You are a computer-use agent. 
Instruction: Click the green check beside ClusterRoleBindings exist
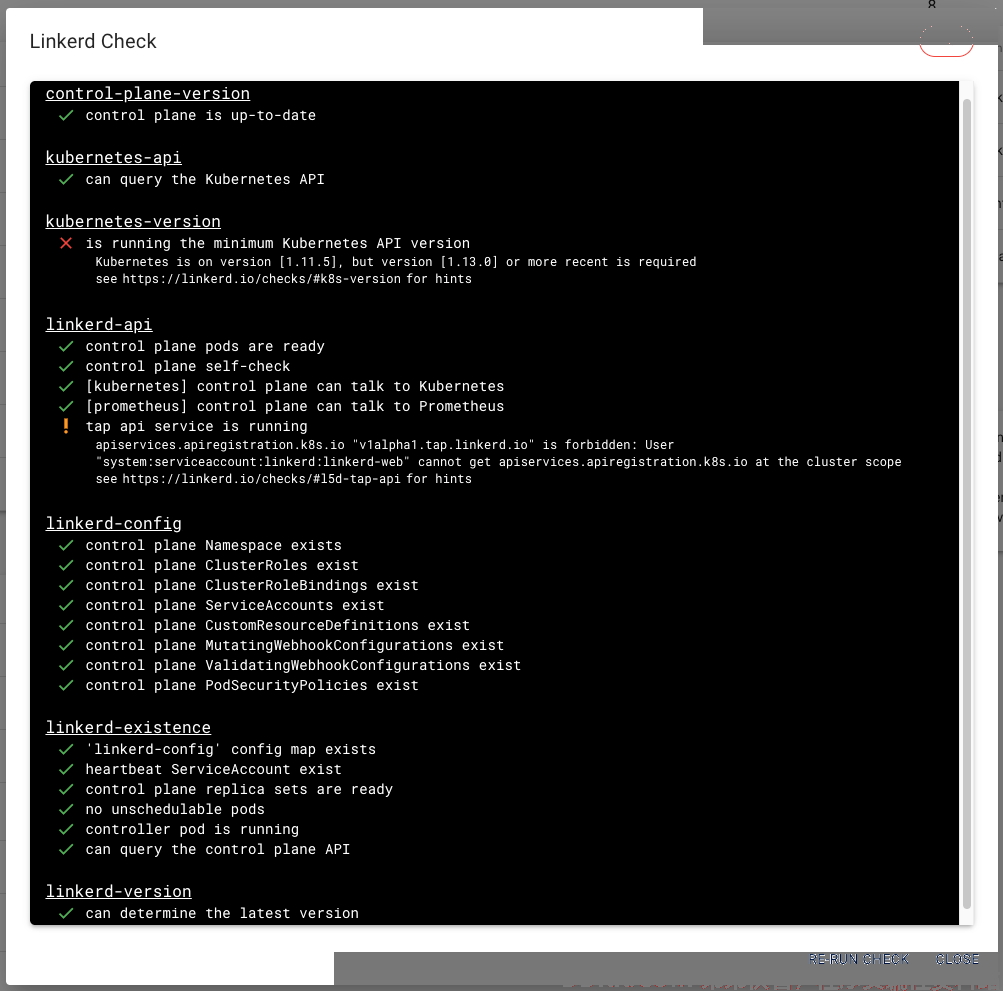[66, 585]
